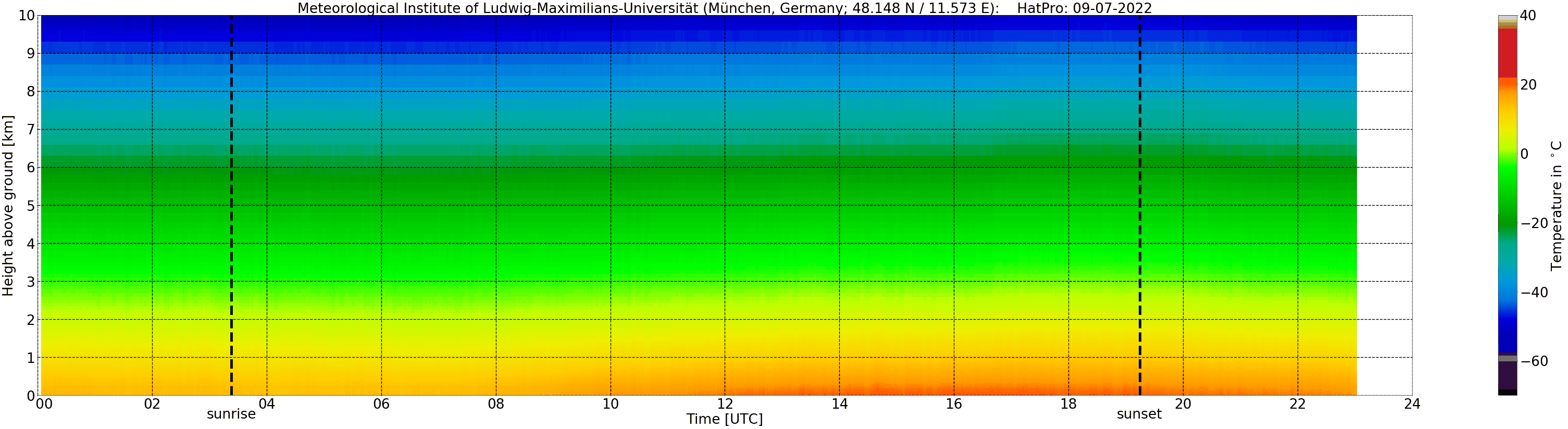Click the sunset dashed vertical line
Image resolution: width=1568 pixels, height=429 pixels.
click(x=1139, y=205)
